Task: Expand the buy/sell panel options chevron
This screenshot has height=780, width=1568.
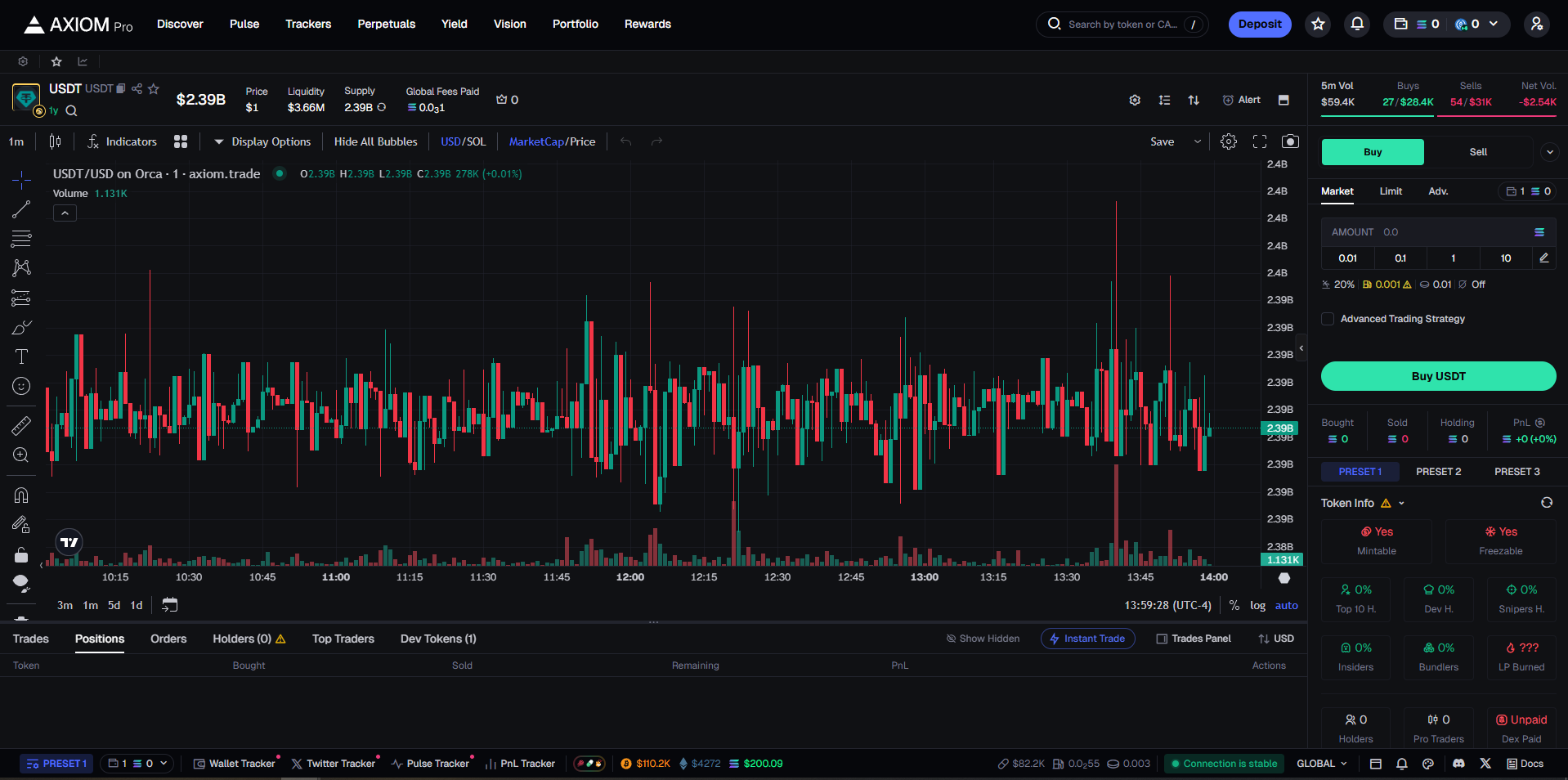Action: click(1548, 152)
